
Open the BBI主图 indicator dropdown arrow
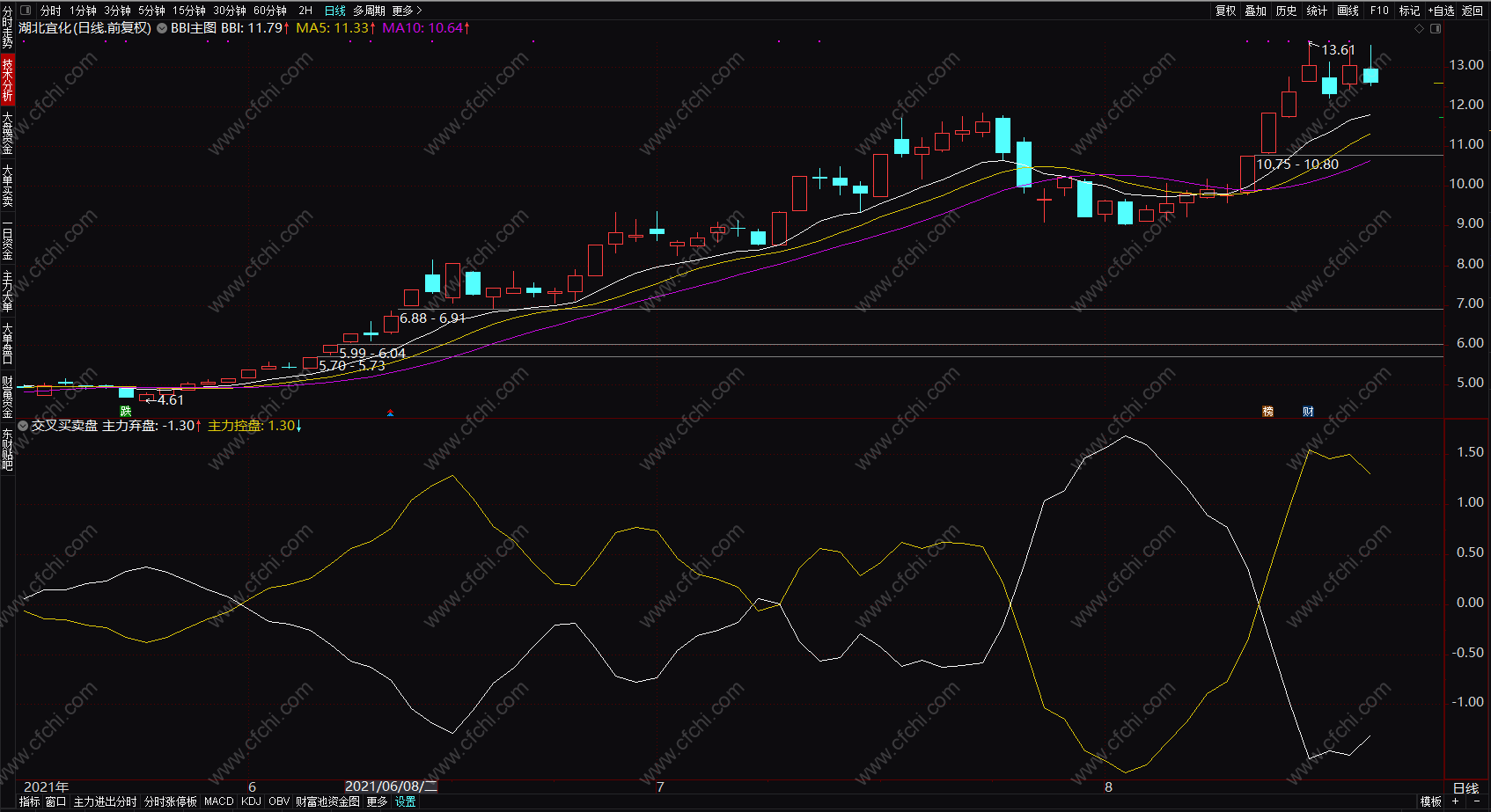162,28
